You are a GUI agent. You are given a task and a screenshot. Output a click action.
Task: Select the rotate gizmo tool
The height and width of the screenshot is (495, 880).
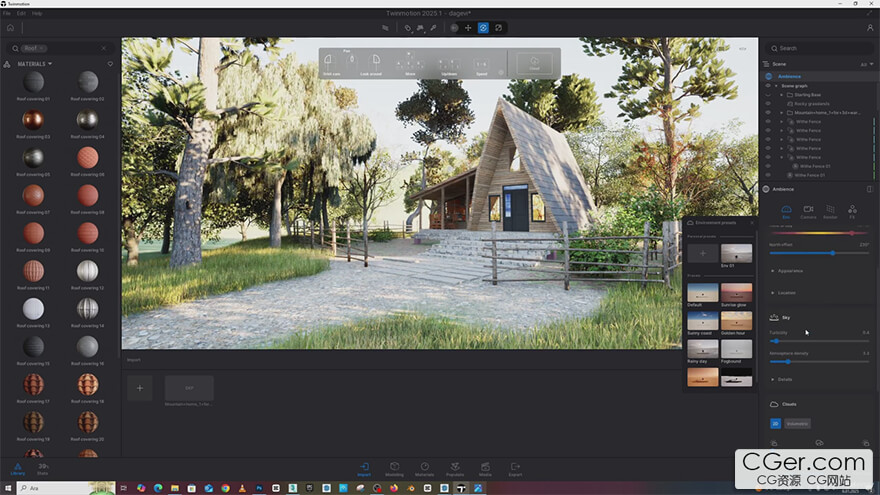[x=483, y=28]
